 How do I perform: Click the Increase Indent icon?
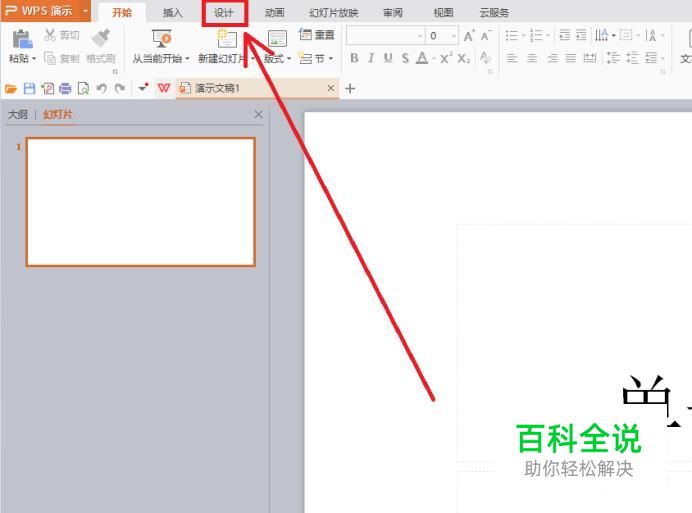(581, 35)
